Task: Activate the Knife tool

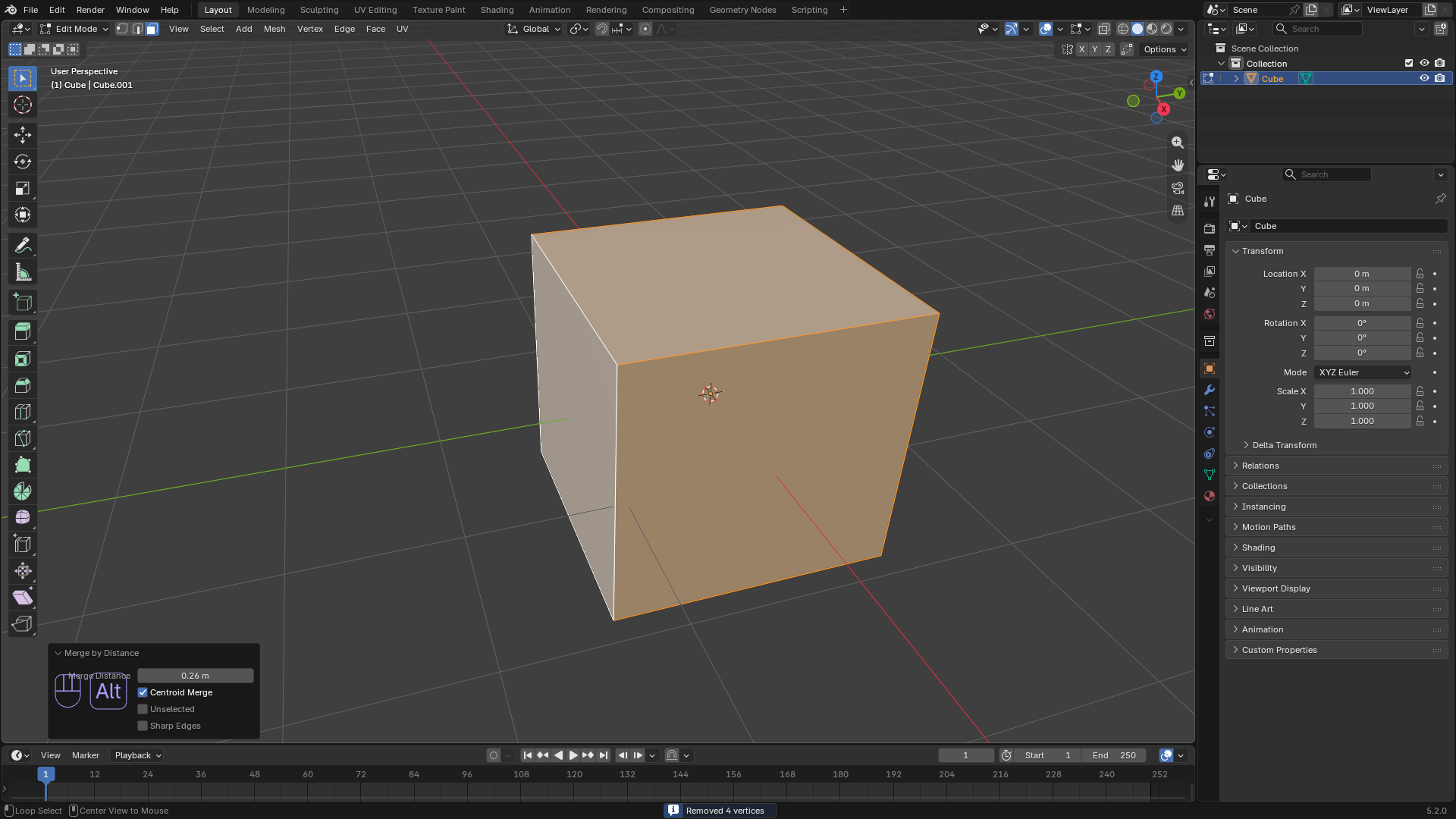Action: tap(23, 438)
